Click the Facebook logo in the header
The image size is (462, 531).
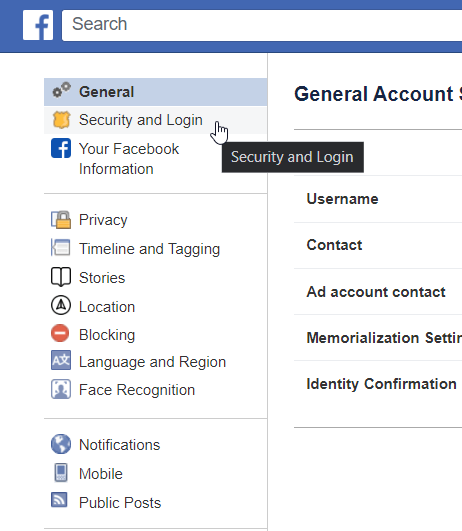point(38,25)
